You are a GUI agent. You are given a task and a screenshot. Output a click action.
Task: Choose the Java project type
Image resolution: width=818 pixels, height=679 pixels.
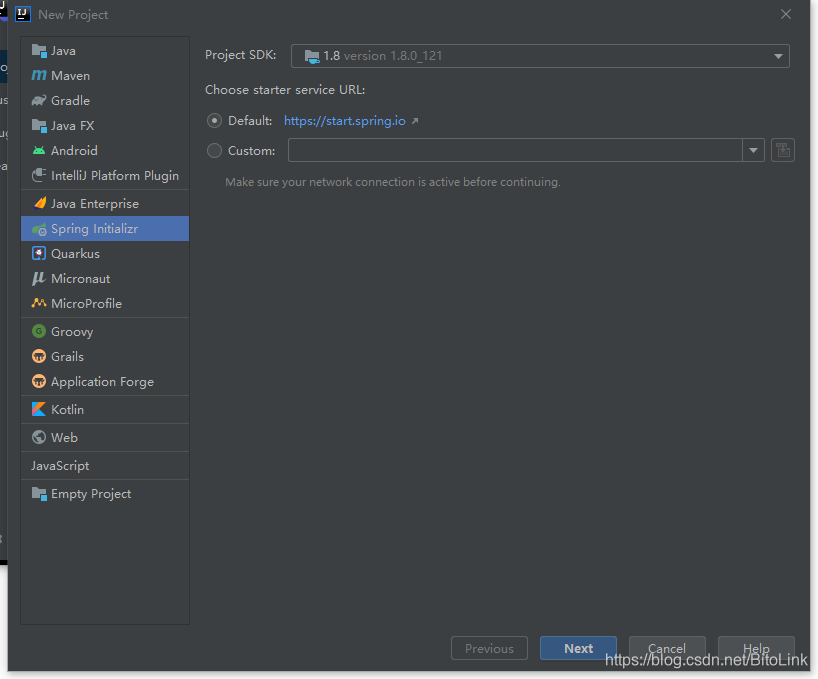(105, 51)
